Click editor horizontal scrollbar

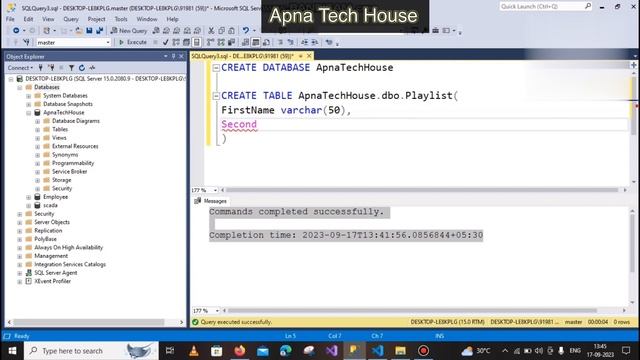pos(422,190)
